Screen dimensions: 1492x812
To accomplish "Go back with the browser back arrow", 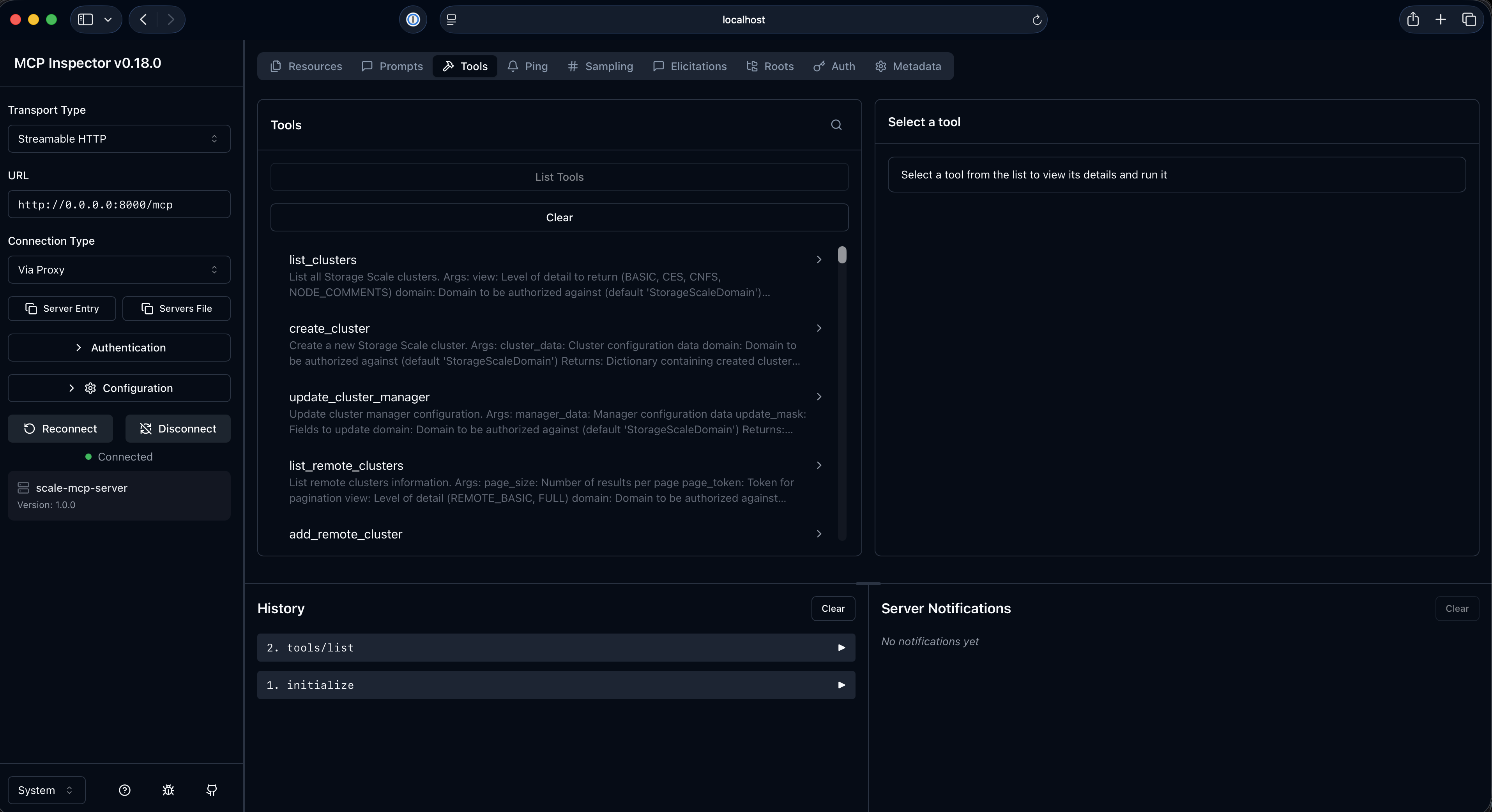I will pos(143,20).
